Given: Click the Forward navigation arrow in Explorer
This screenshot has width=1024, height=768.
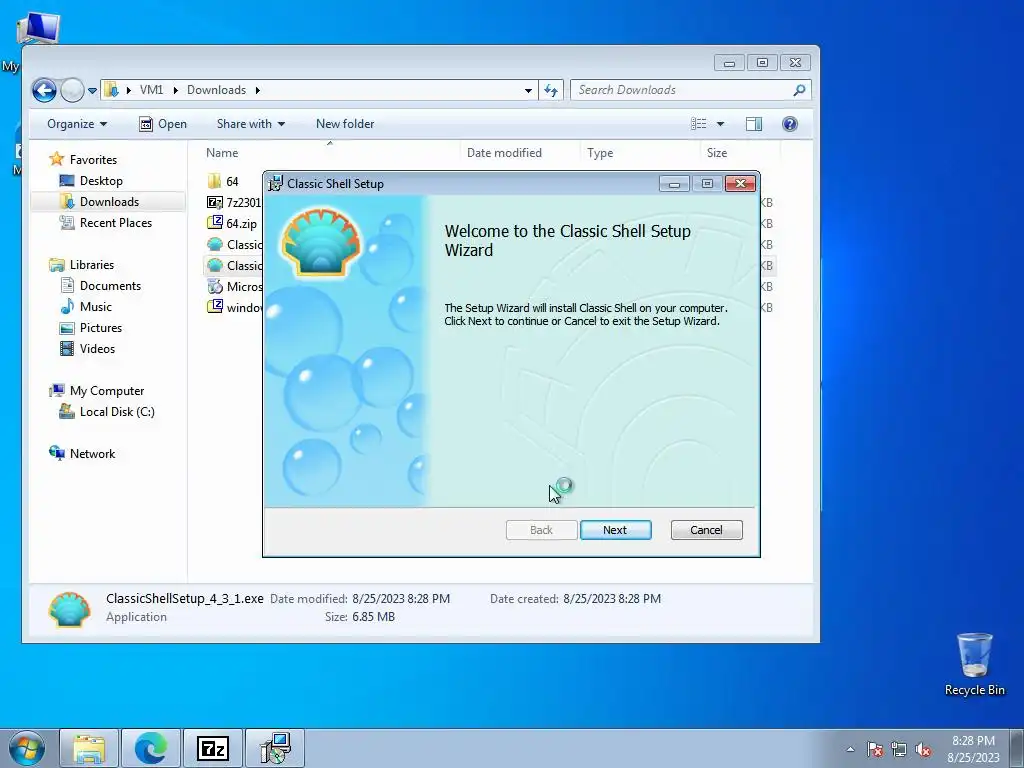Looking at the screenshot, I should 72,90.
